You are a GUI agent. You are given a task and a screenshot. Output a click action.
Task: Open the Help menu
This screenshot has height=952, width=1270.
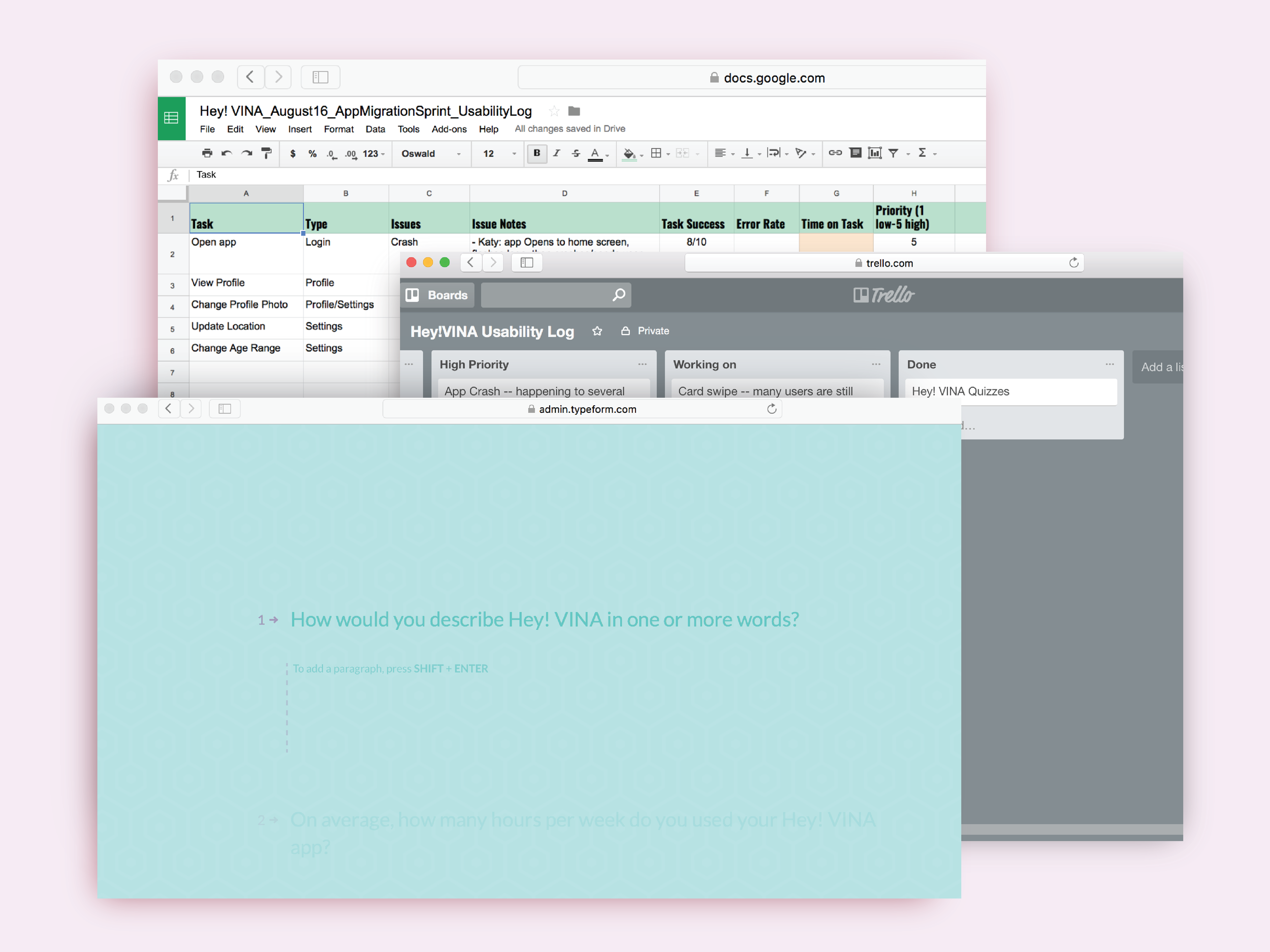[489, 129]
